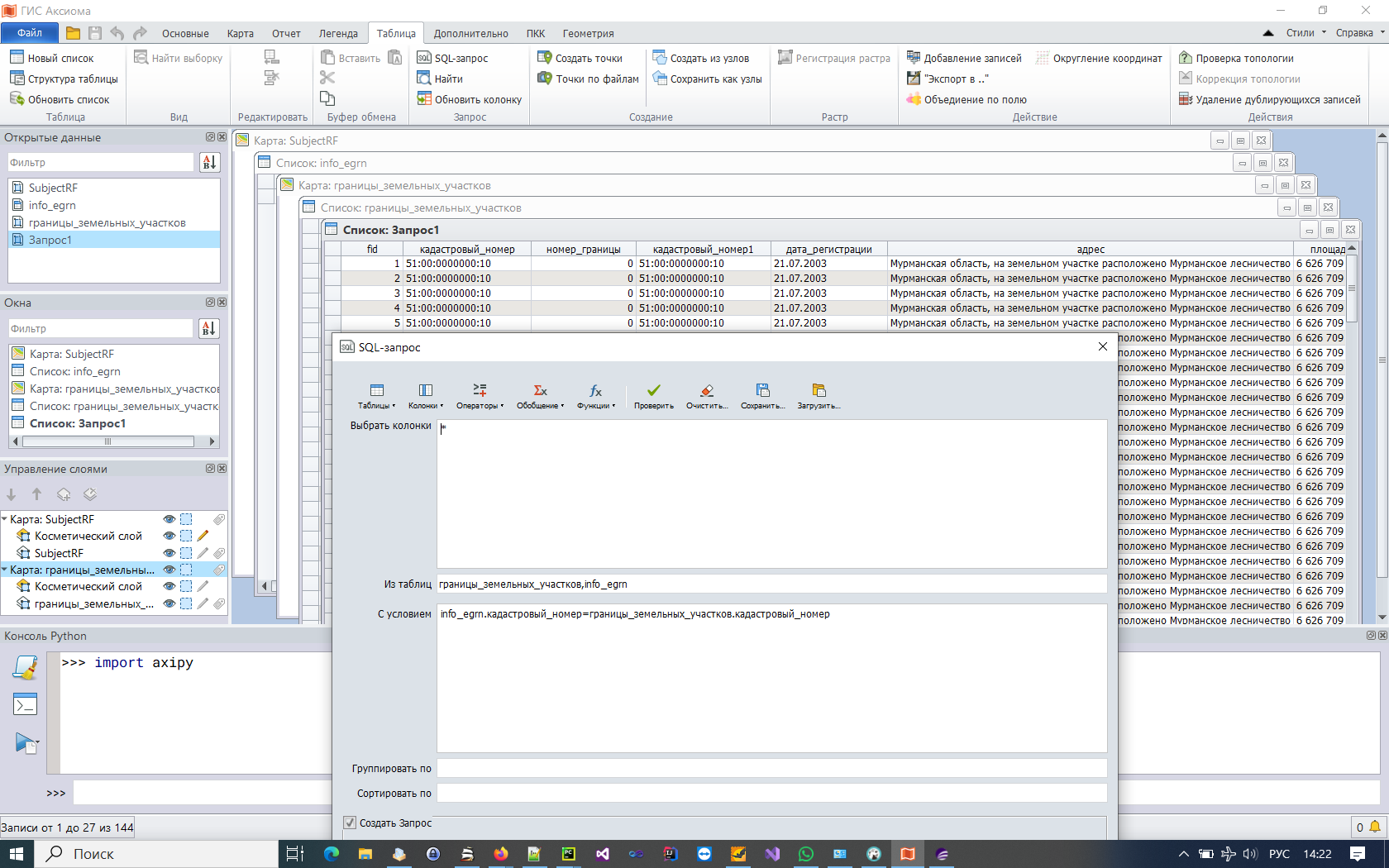Image resolution: width=1389 pixels, height=868 pixels.
Task: Switch to the Геометрия ribbon tab
Action: pos(588,34)
